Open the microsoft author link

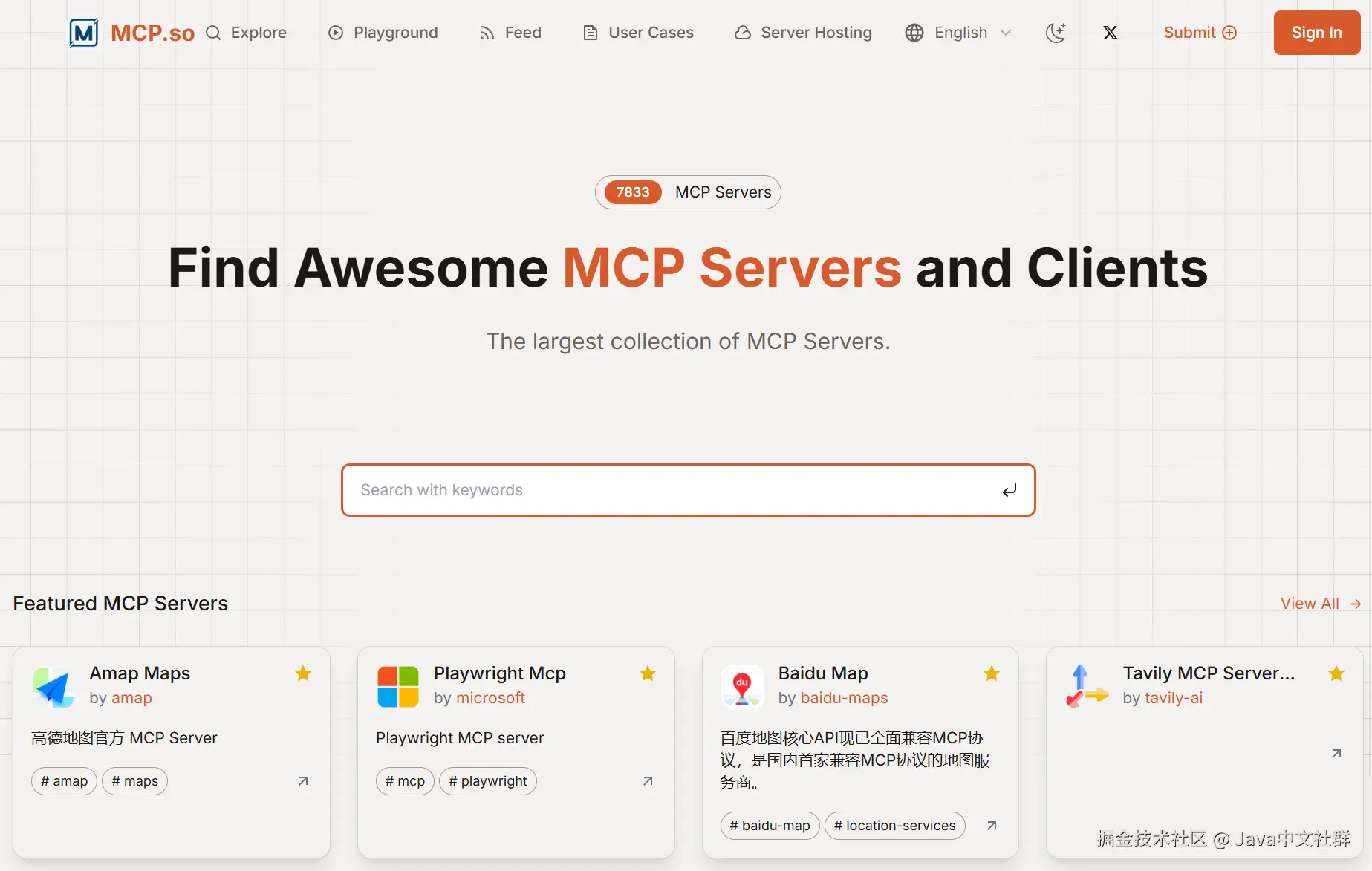click(490, 698)
